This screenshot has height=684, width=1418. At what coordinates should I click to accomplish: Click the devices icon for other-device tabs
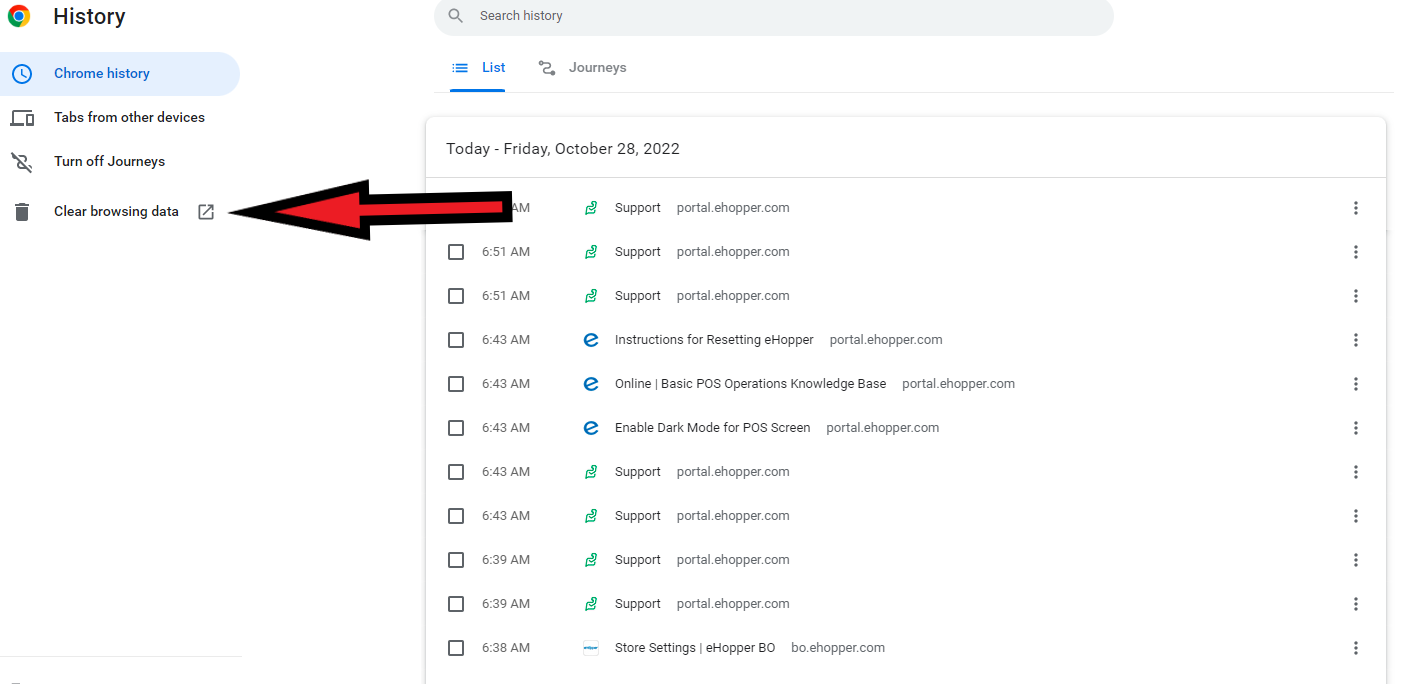pyautogui.click(x=21, y=118)
